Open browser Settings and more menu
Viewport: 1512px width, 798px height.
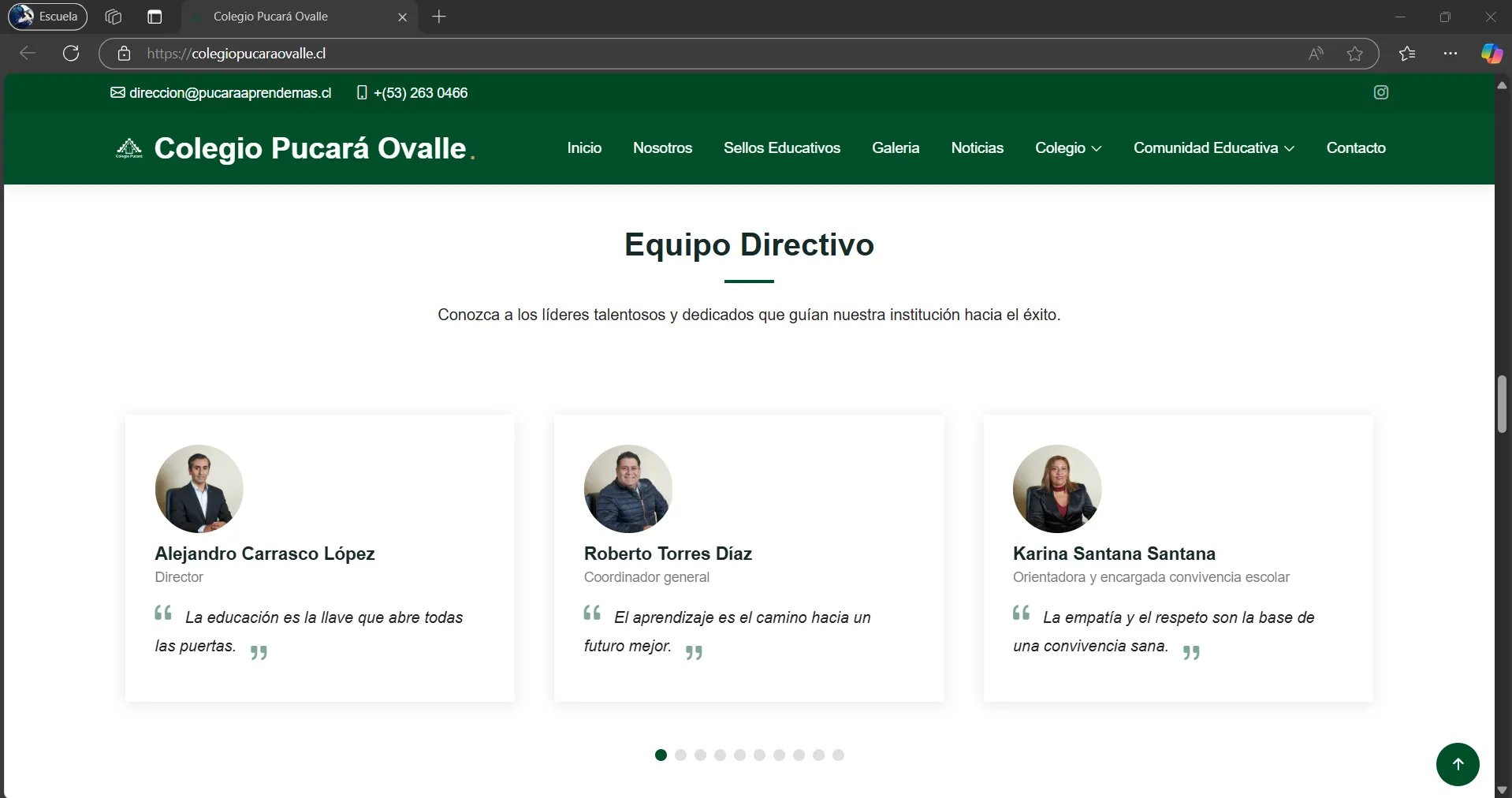pyautogui.click(x=1450, y=54)
